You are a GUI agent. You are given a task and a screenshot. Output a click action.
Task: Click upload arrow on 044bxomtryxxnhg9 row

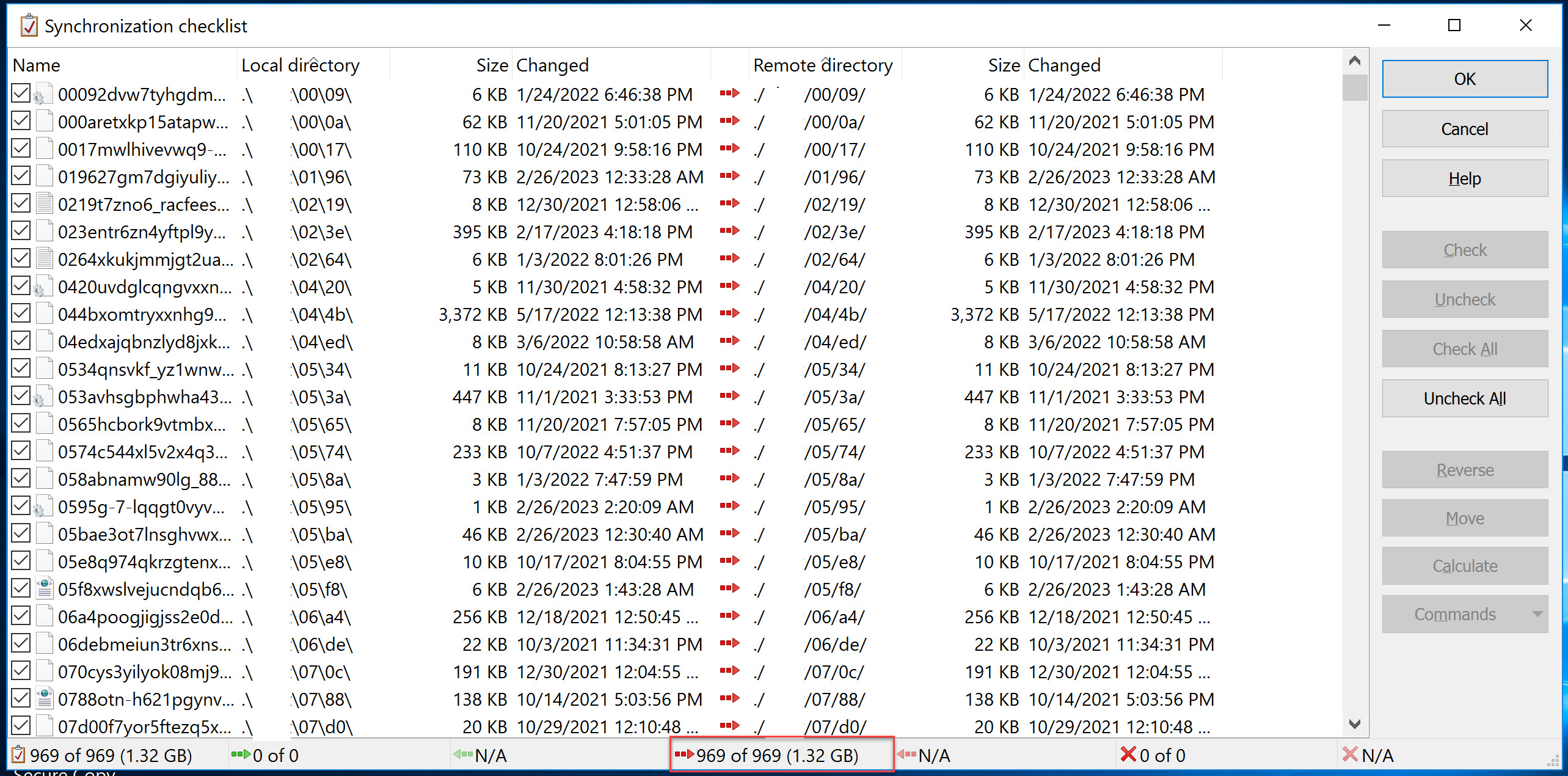pos(729,313)
